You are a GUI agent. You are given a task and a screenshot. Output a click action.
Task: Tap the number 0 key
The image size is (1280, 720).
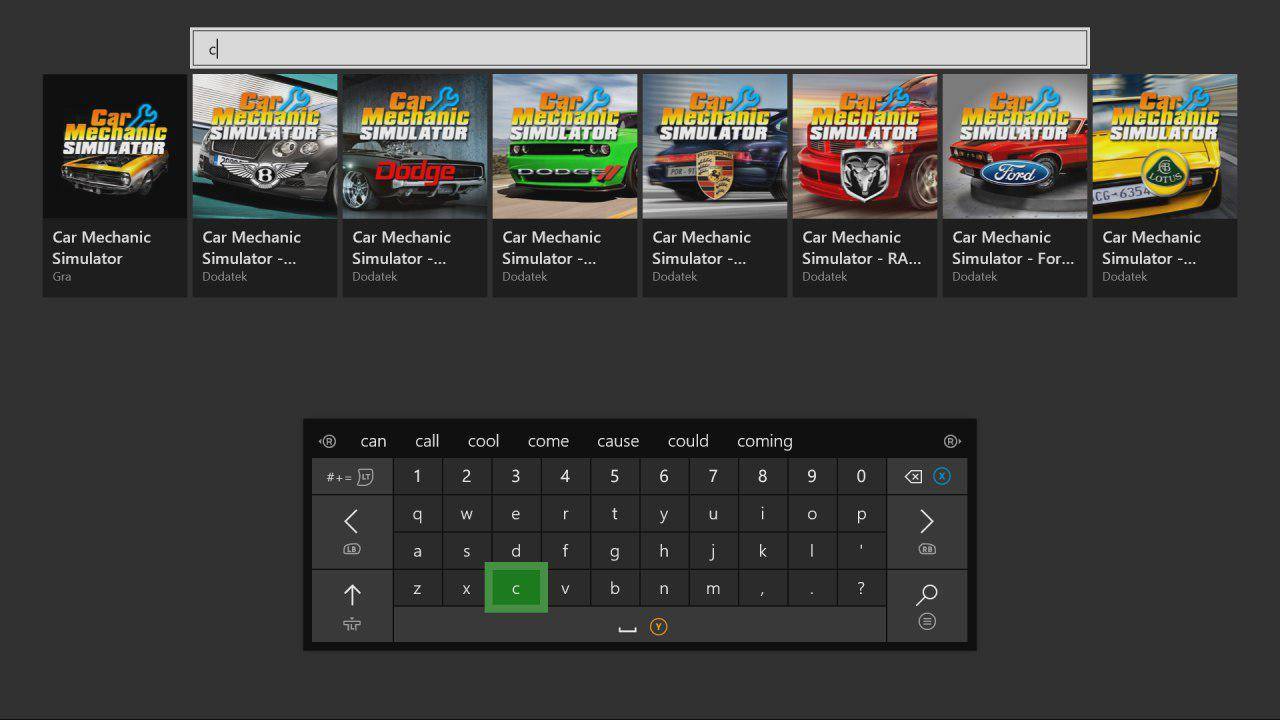pos(861,477)
